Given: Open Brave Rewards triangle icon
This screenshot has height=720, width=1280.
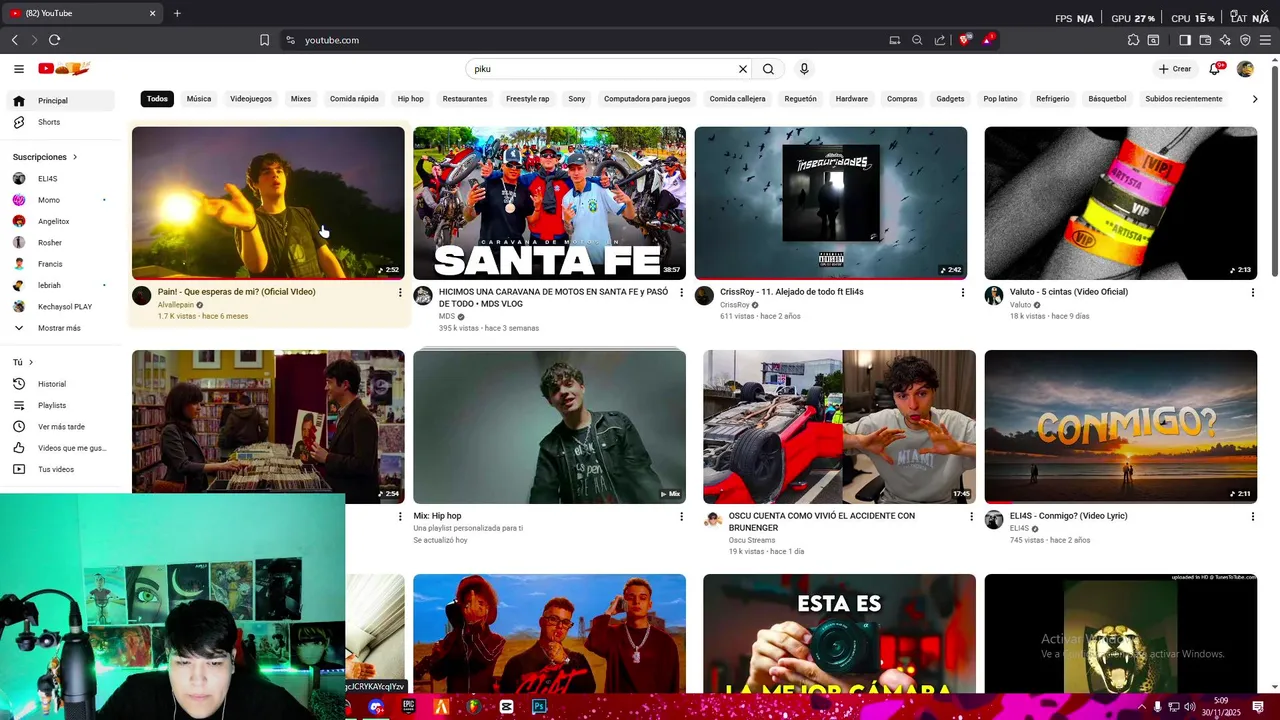Looking at the screenshot, I should tap(988, 40).
